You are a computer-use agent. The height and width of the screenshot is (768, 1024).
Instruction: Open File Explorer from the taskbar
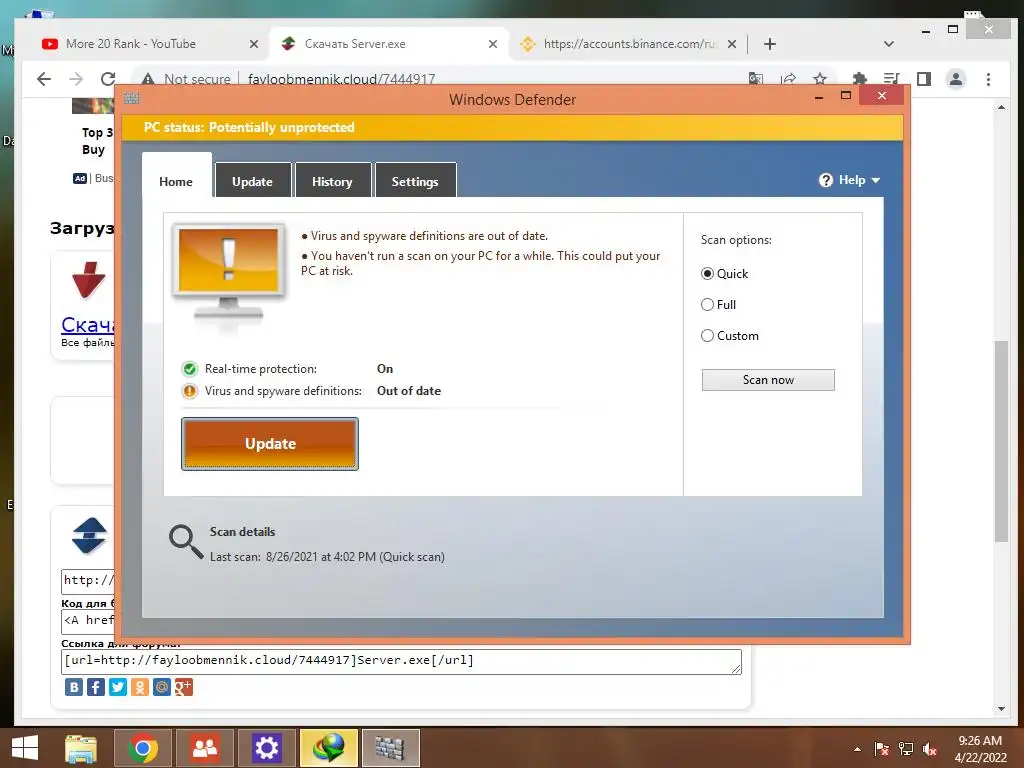(81, 748)
